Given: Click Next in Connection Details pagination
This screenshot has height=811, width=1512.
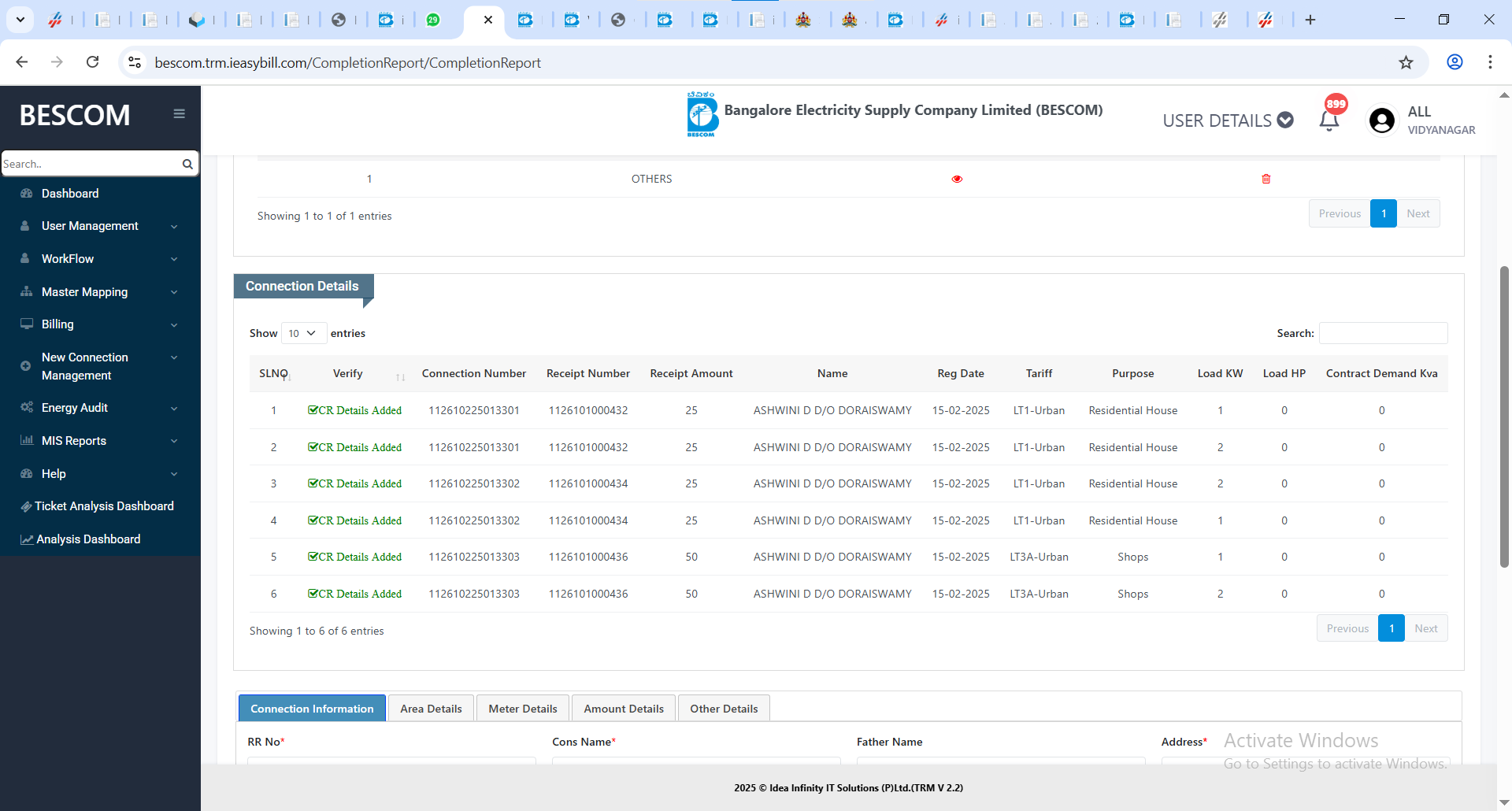Looking at the screenshot, I should tap(1425, 628).
